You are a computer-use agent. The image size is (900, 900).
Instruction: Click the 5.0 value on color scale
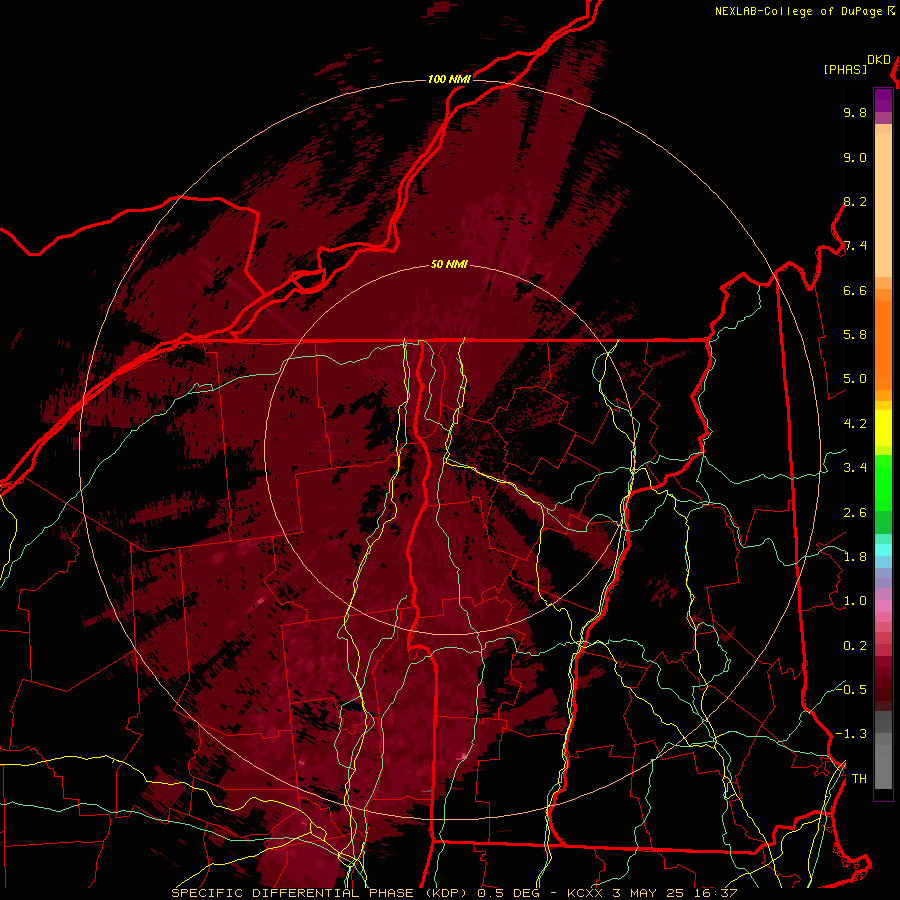(855, 379)
